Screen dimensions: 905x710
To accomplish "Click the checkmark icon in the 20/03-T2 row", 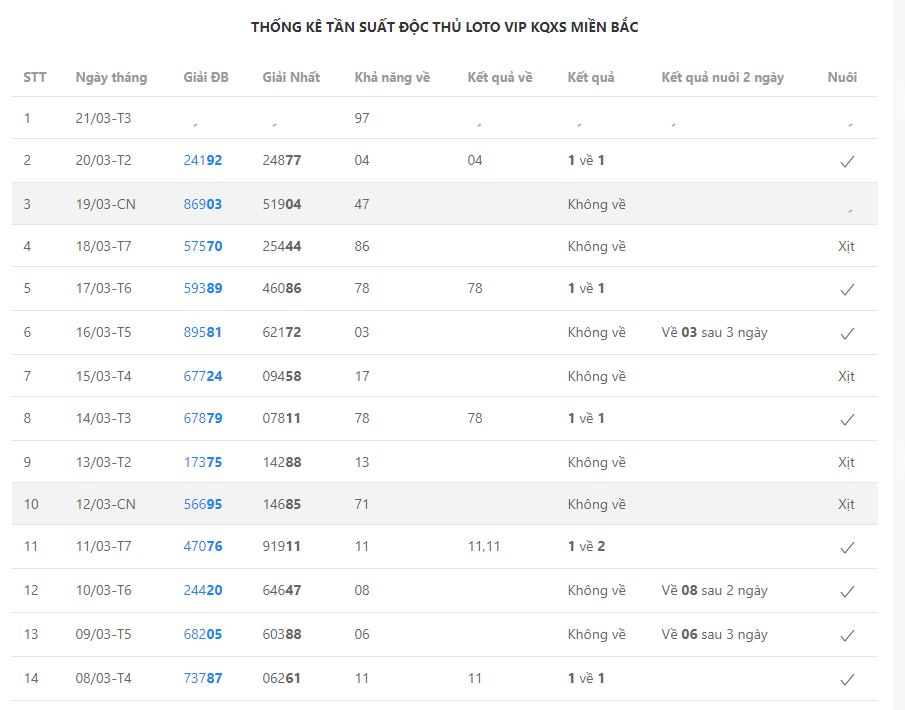I will pos(847,161).
